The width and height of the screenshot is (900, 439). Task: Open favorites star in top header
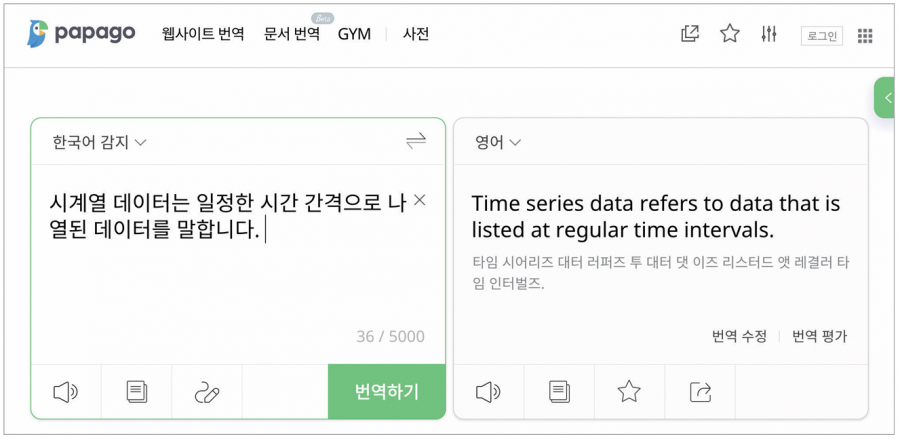[x=730, y=34]
